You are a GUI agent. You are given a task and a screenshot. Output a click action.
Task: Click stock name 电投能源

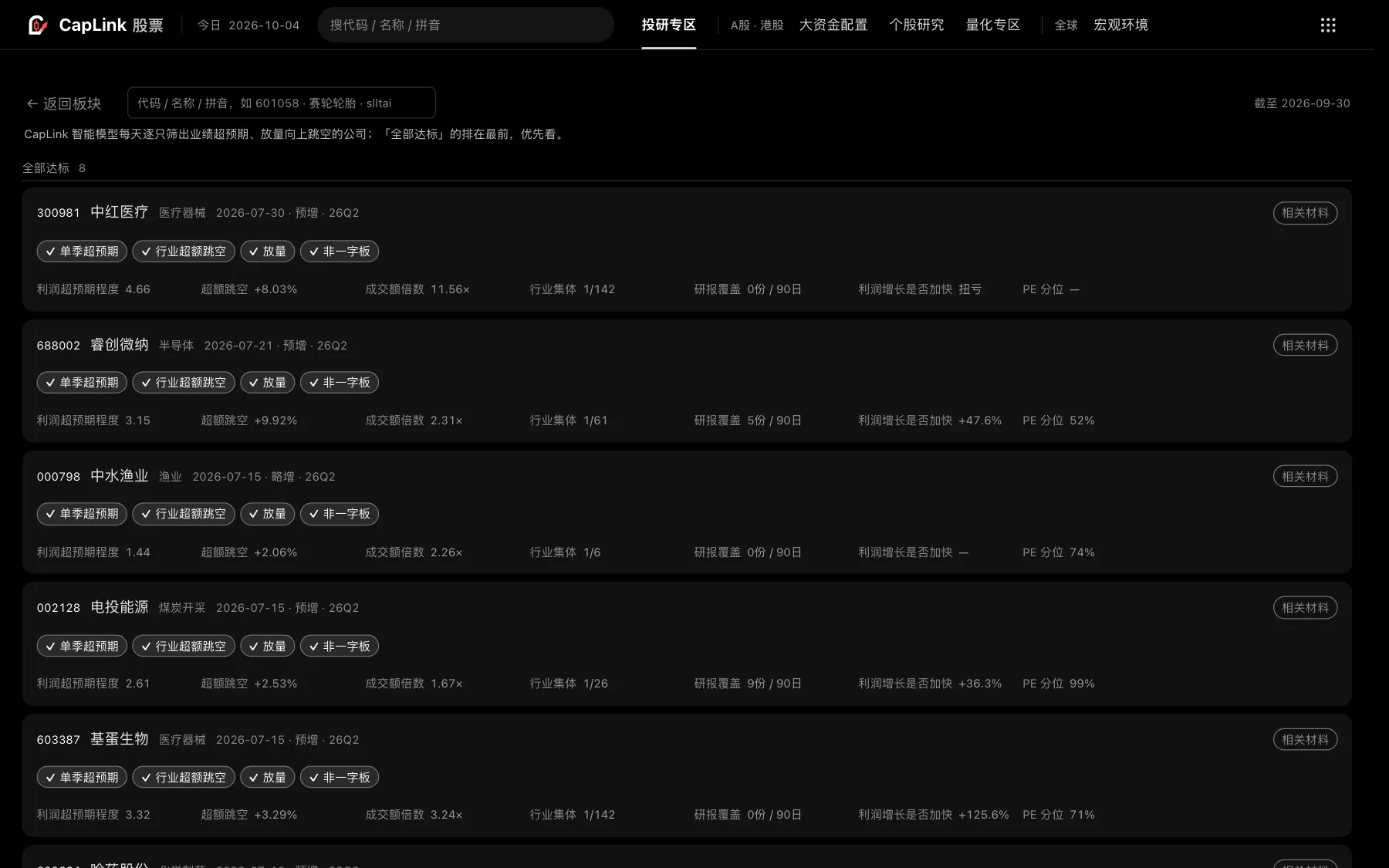(119, 607)
